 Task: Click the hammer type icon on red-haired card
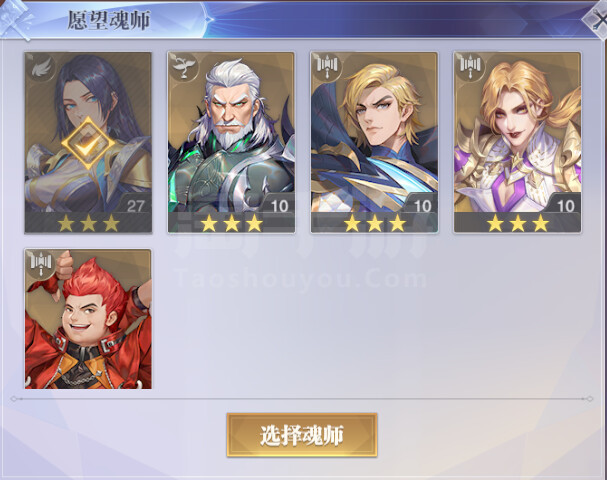(41, 263)
